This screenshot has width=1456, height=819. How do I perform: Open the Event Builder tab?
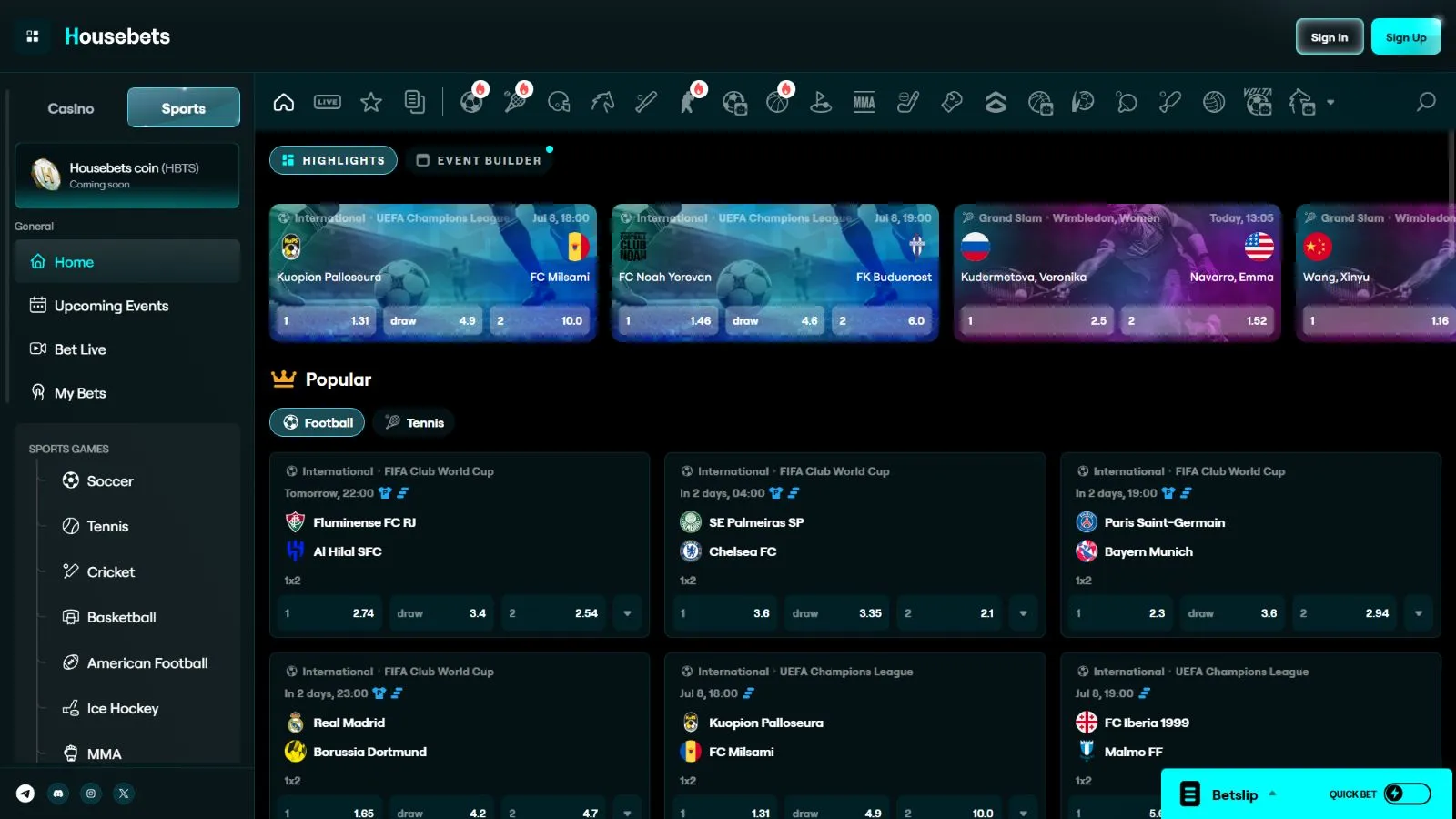coord(479,160)
